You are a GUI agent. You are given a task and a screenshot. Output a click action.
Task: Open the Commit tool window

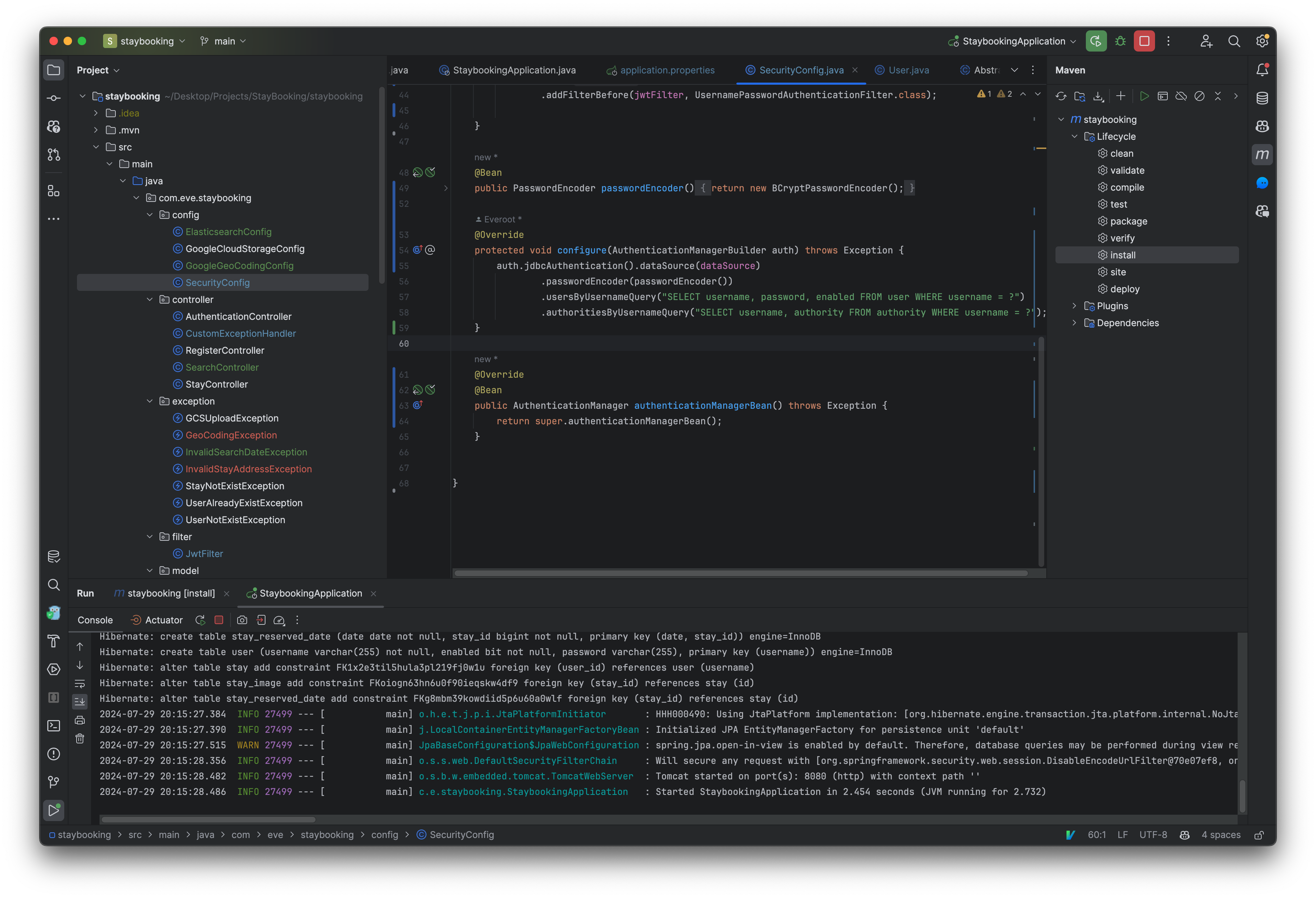(x=53, y=97)
